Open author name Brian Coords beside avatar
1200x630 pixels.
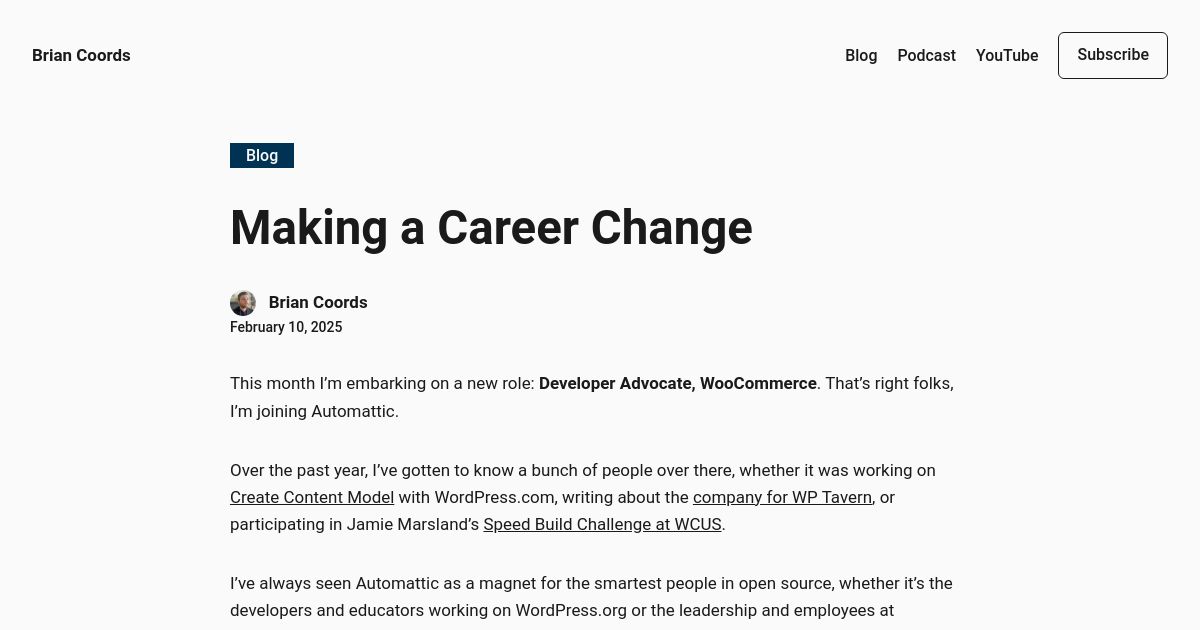pyautogui.click(x=318, y=302)
